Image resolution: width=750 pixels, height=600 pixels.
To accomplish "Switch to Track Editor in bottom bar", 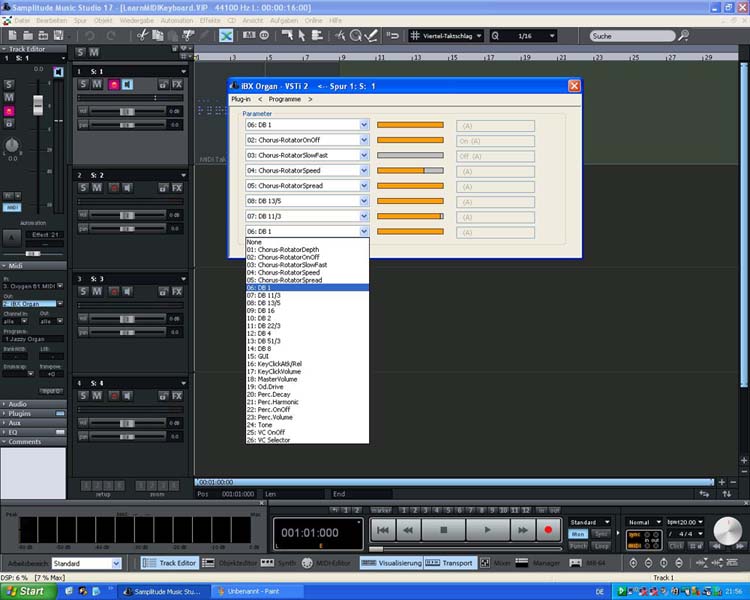I will click(x=169, y=563).
